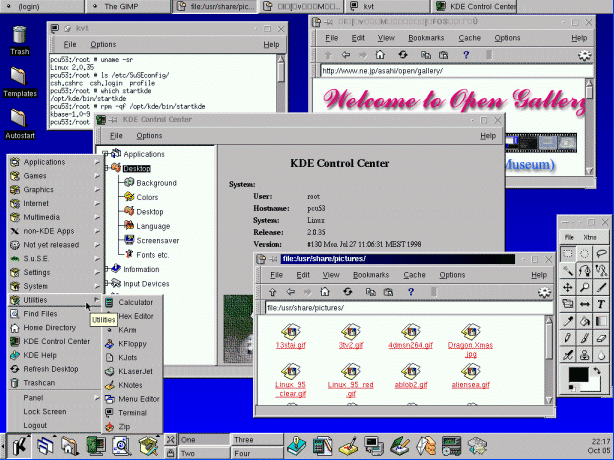Select the Bezier paths tool in GIMP
Image resolution: width=614 pixels, height=460 pixels.
click(584, 271)
